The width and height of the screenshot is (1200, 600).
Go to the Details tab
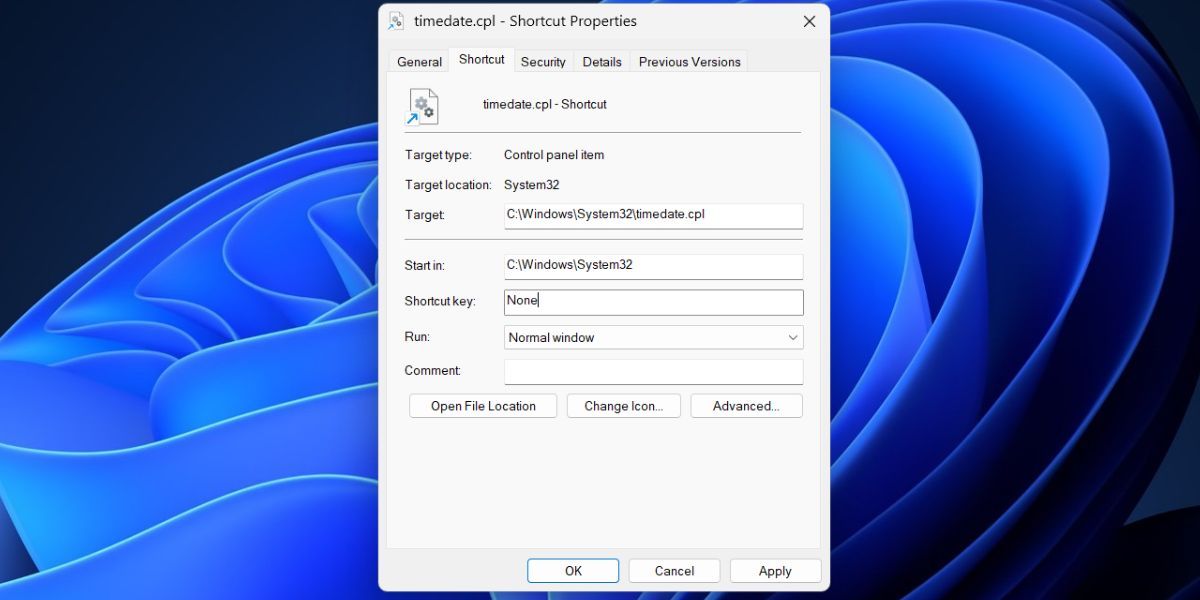[602, 62]
